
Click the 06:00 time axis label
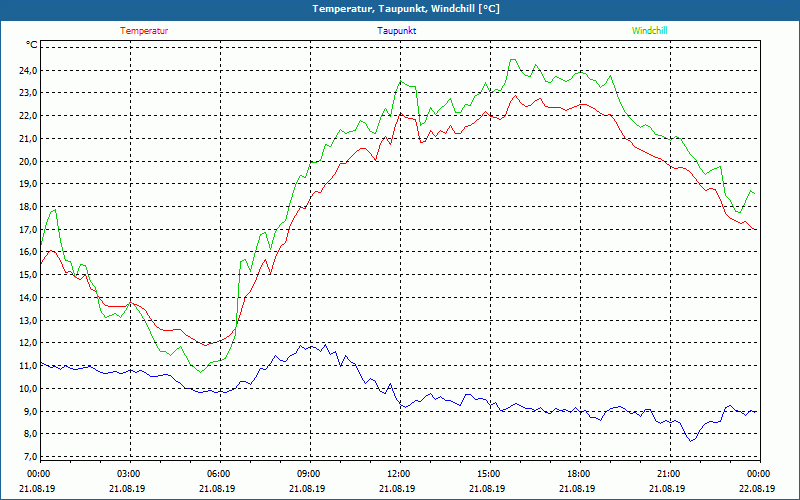click(x=220, y=474)
